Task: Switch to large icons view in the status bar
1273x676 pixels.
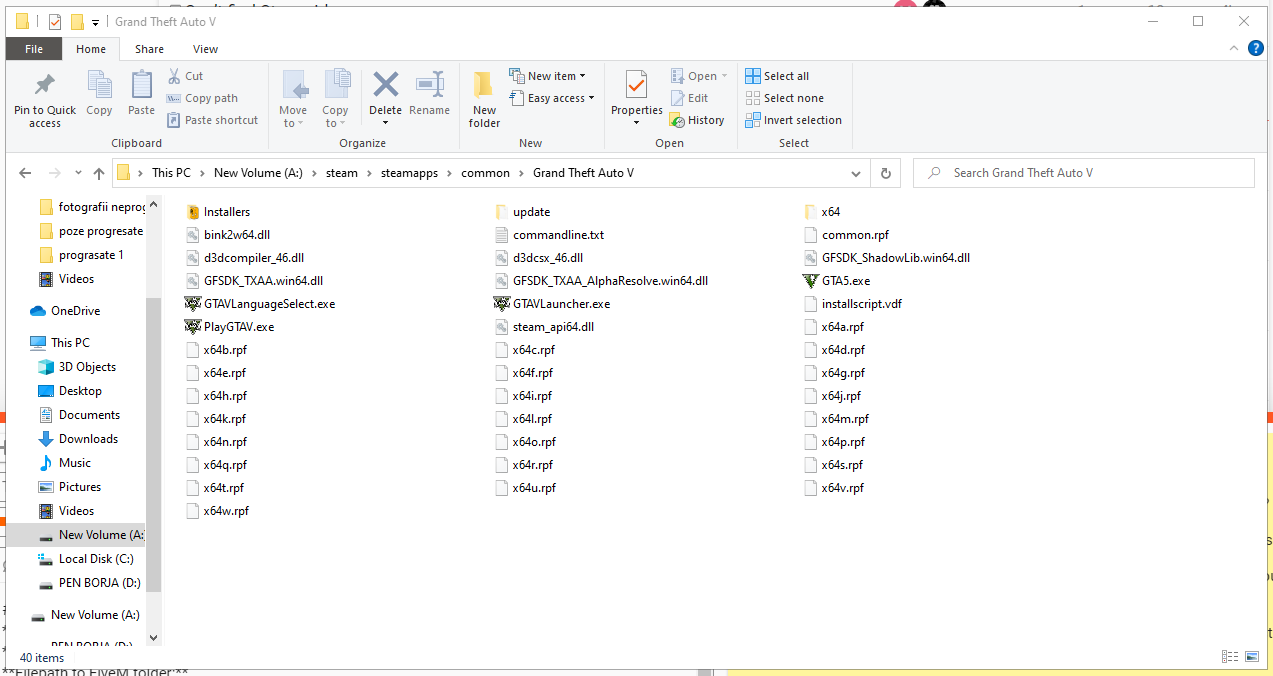Action: (1251, 657)
